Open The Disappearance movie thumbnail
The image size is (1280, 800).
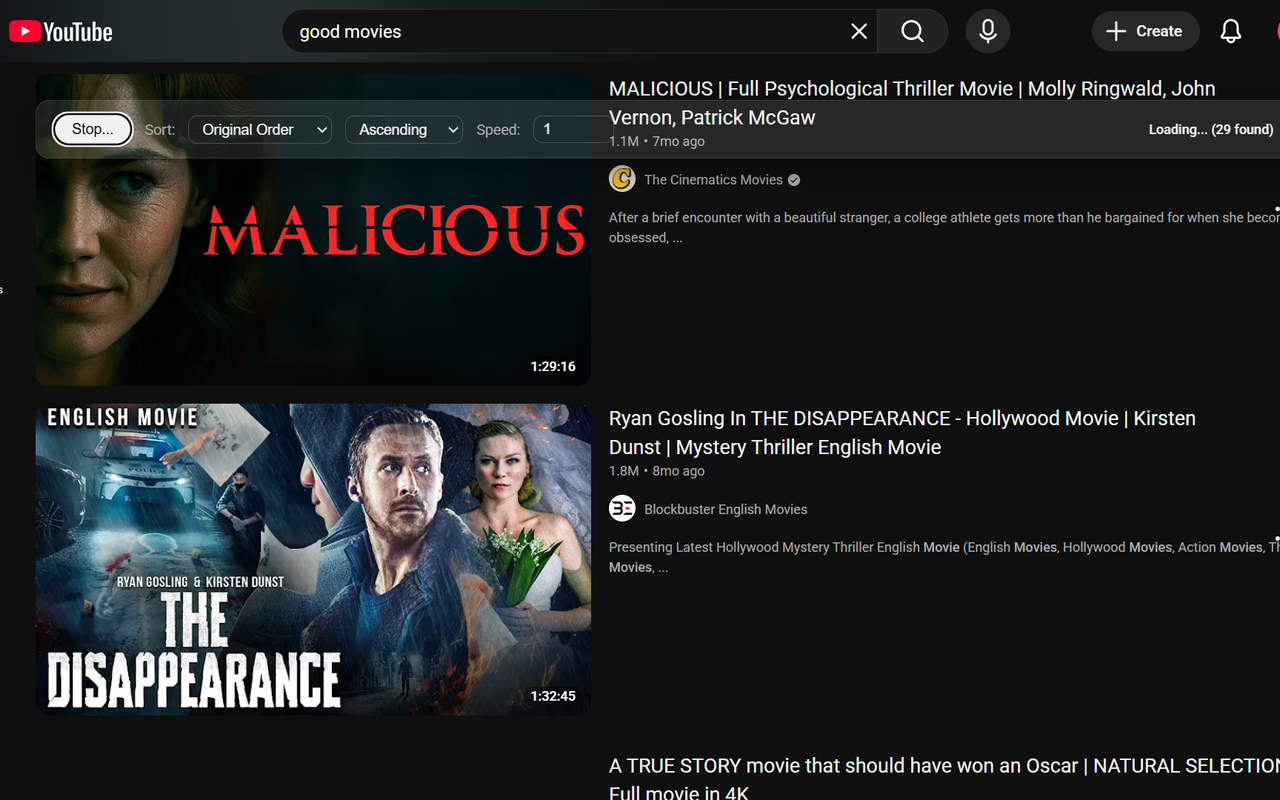(313, 560)
